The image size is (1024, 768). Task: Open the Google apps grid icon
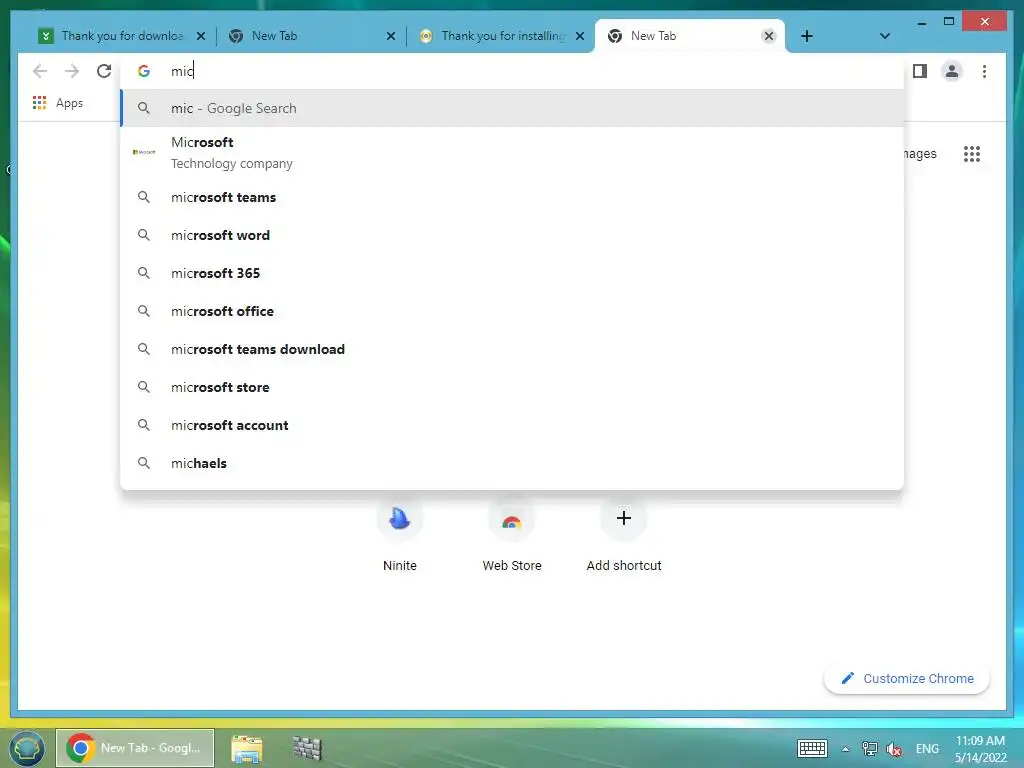point(972,153)
